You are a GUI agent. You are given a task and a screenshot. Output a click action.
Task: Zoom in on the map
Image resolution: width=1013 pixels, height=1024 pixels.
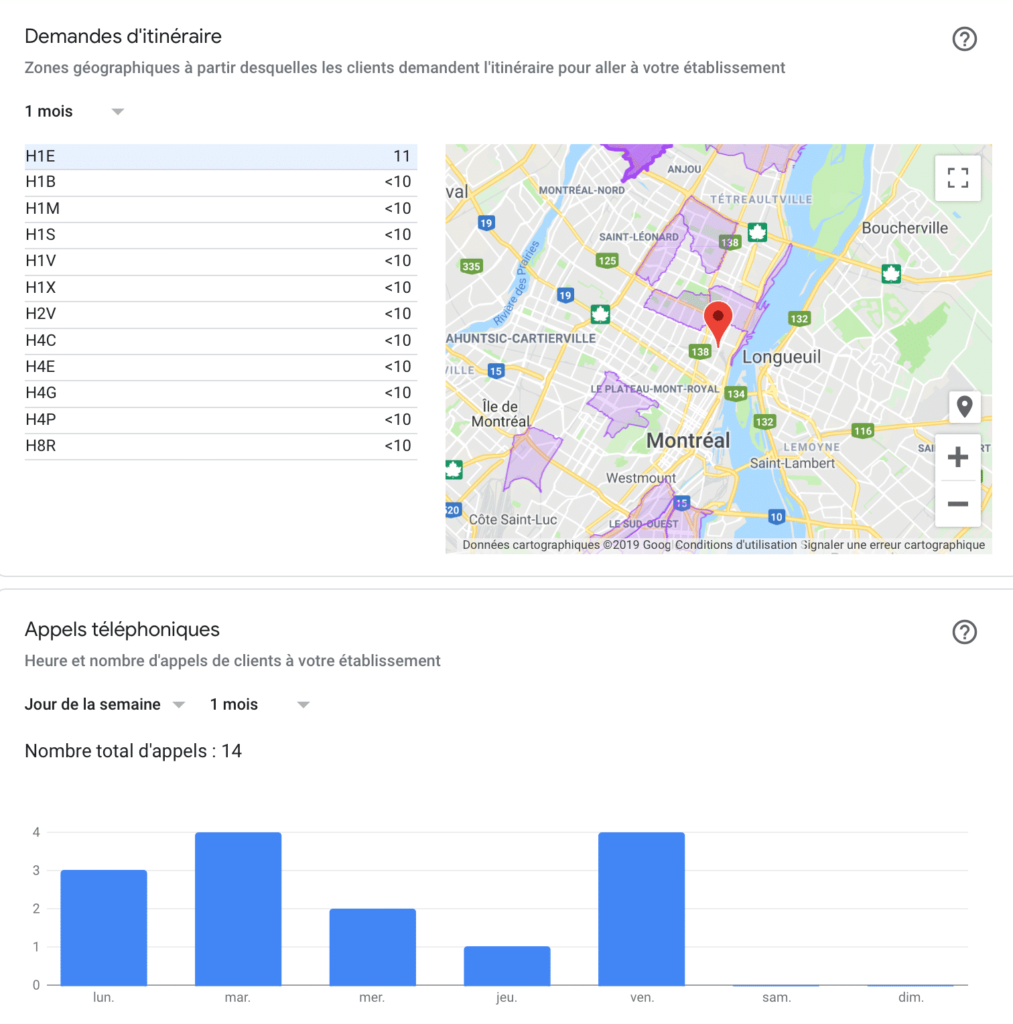(x=957, y=458)
